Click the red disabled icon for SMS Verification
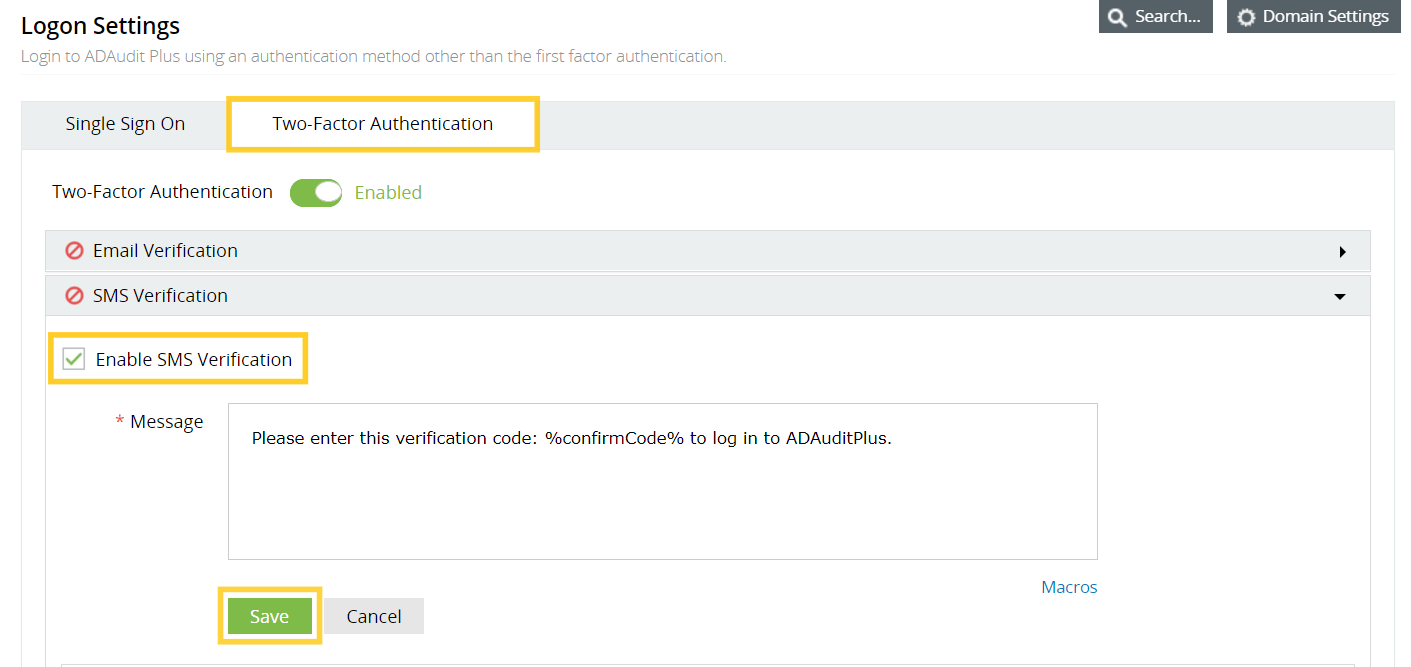 74,296
